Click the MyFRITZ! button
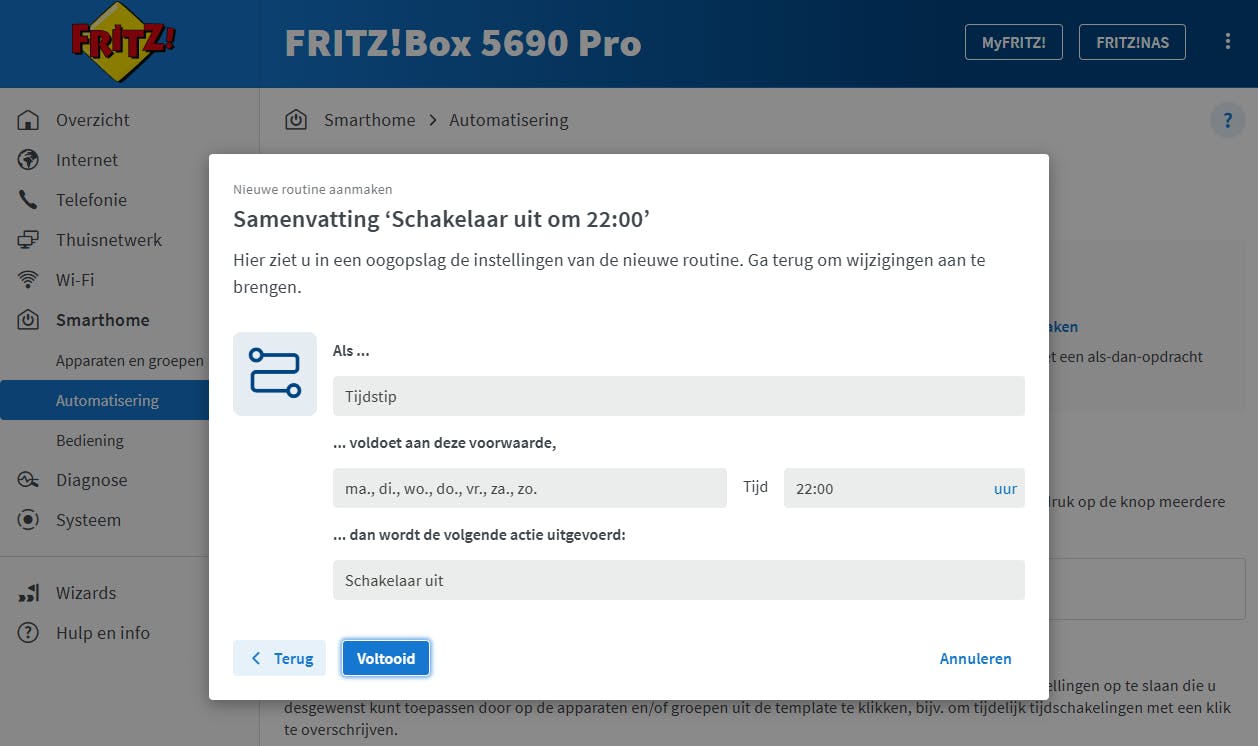 click(x=1014, y=42)
